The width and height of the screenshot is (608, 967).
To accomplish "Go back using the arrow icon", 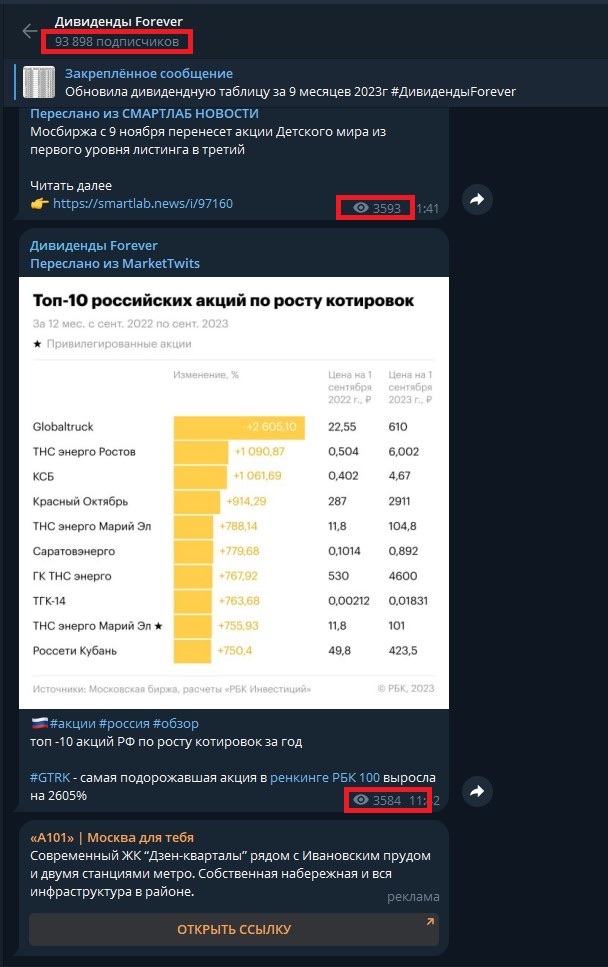I will pos(29,31).
